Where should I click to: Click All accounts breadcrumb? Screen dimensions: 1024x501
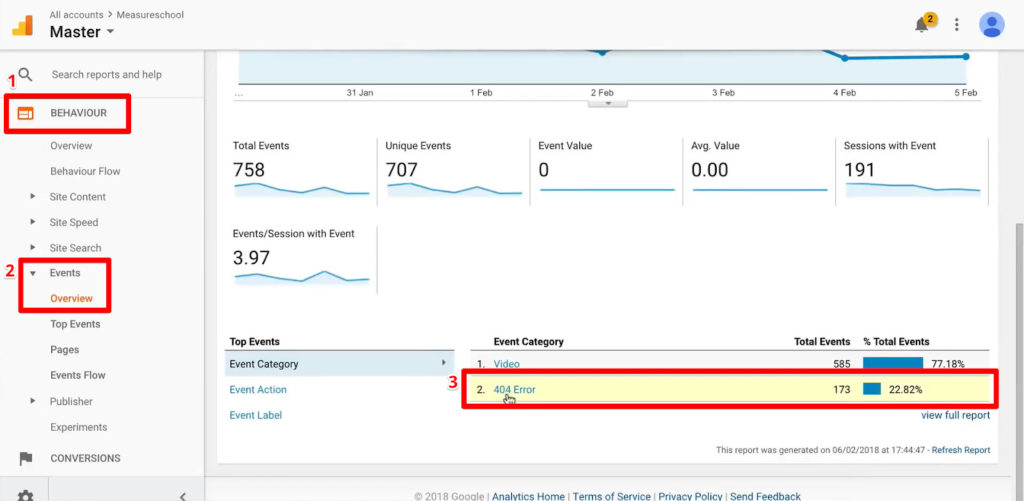pos(76,14)
